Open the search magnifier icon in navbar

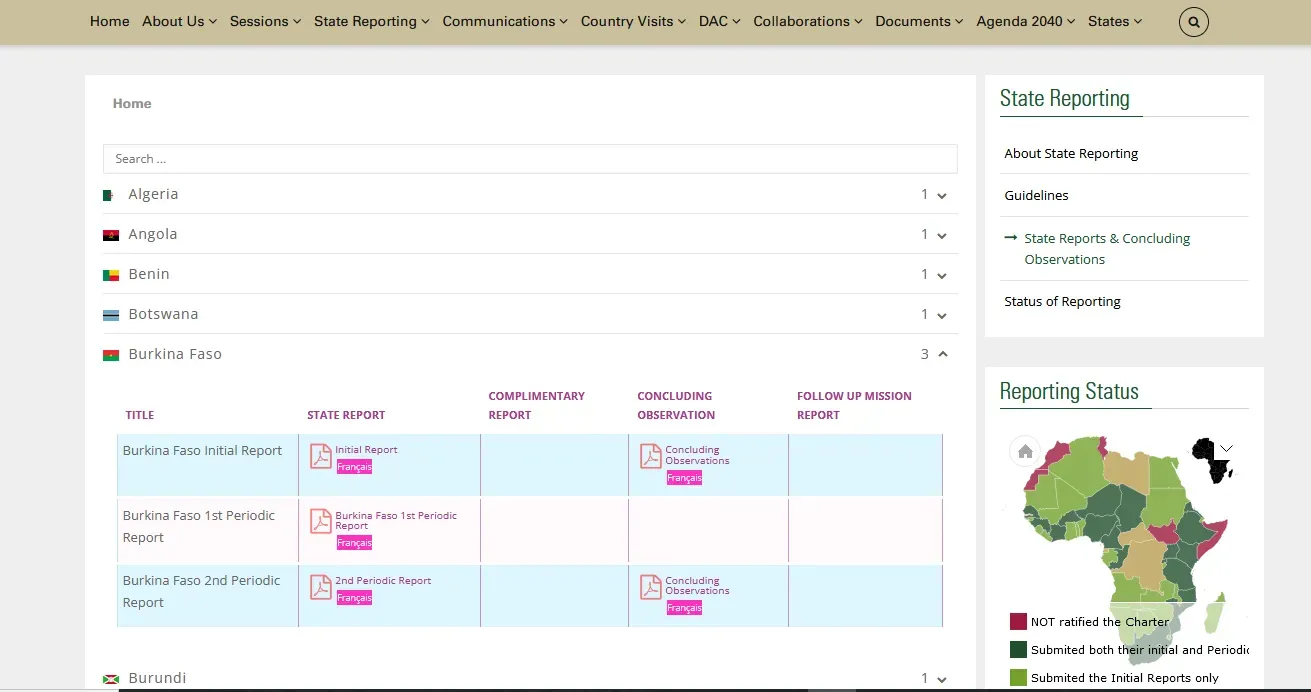[1194, 21]
